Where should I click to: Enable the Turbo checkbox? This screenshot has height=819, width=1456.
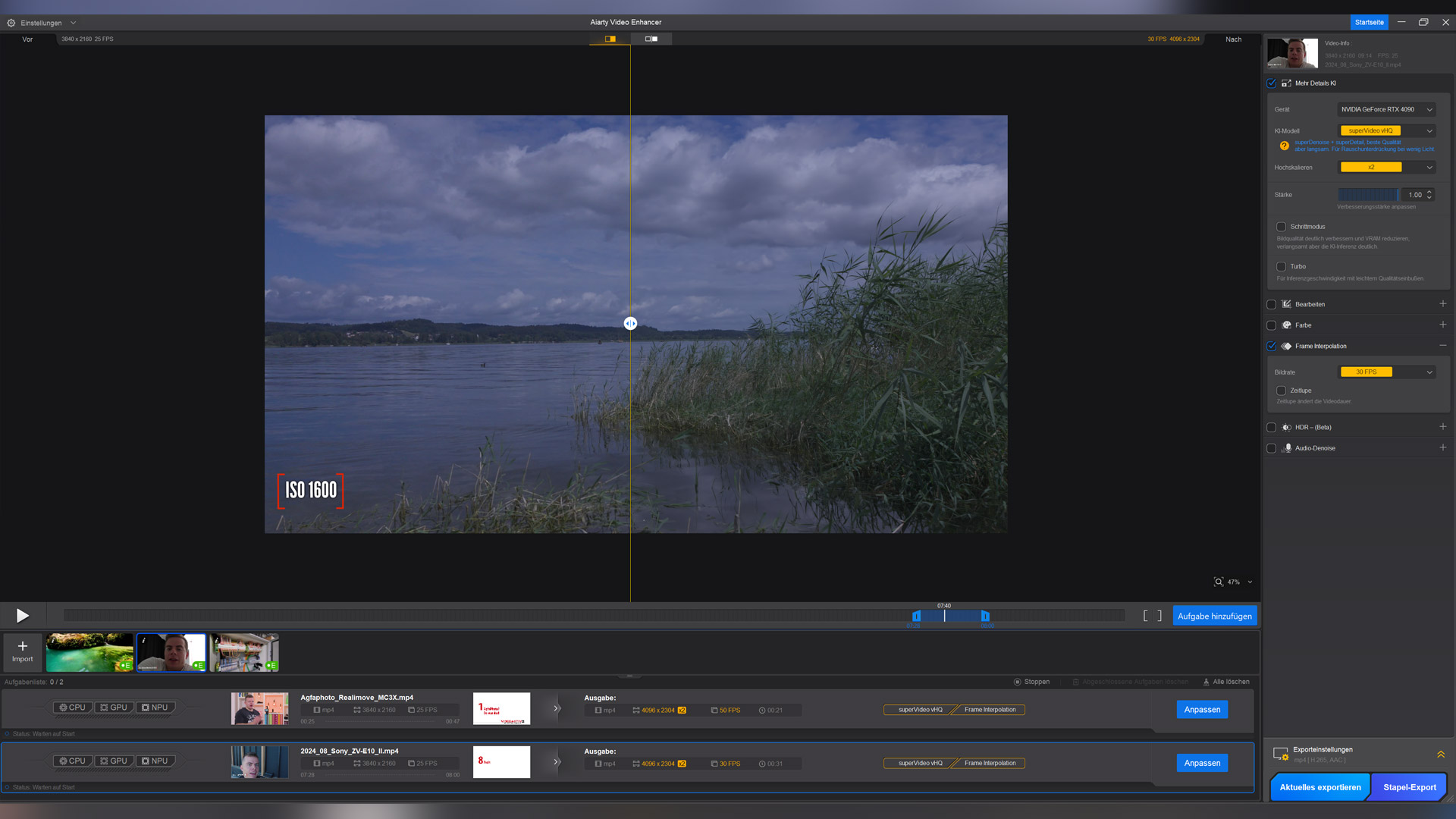click(x=1281, y=266)
